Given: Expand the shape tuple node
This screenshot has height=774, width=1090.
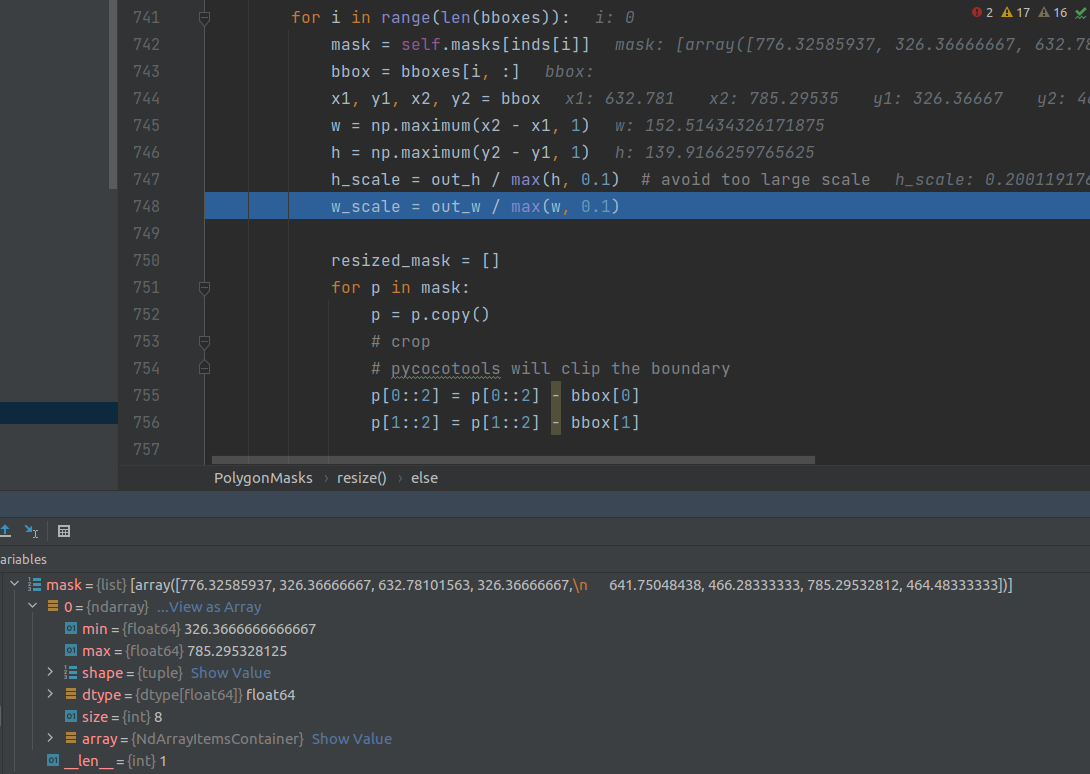Looking at the screenshot, I should tap(50, 672).
